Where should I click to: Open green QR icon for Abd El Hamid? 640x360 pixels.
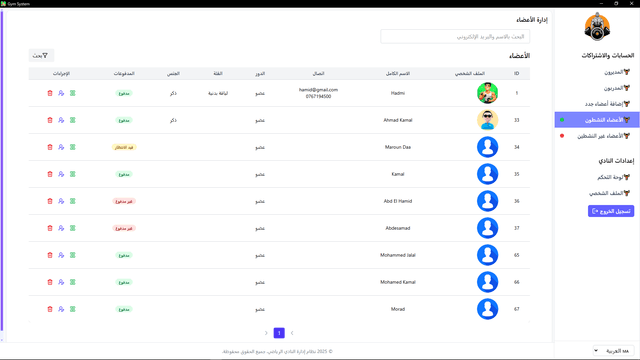click(x=73, y=201)
